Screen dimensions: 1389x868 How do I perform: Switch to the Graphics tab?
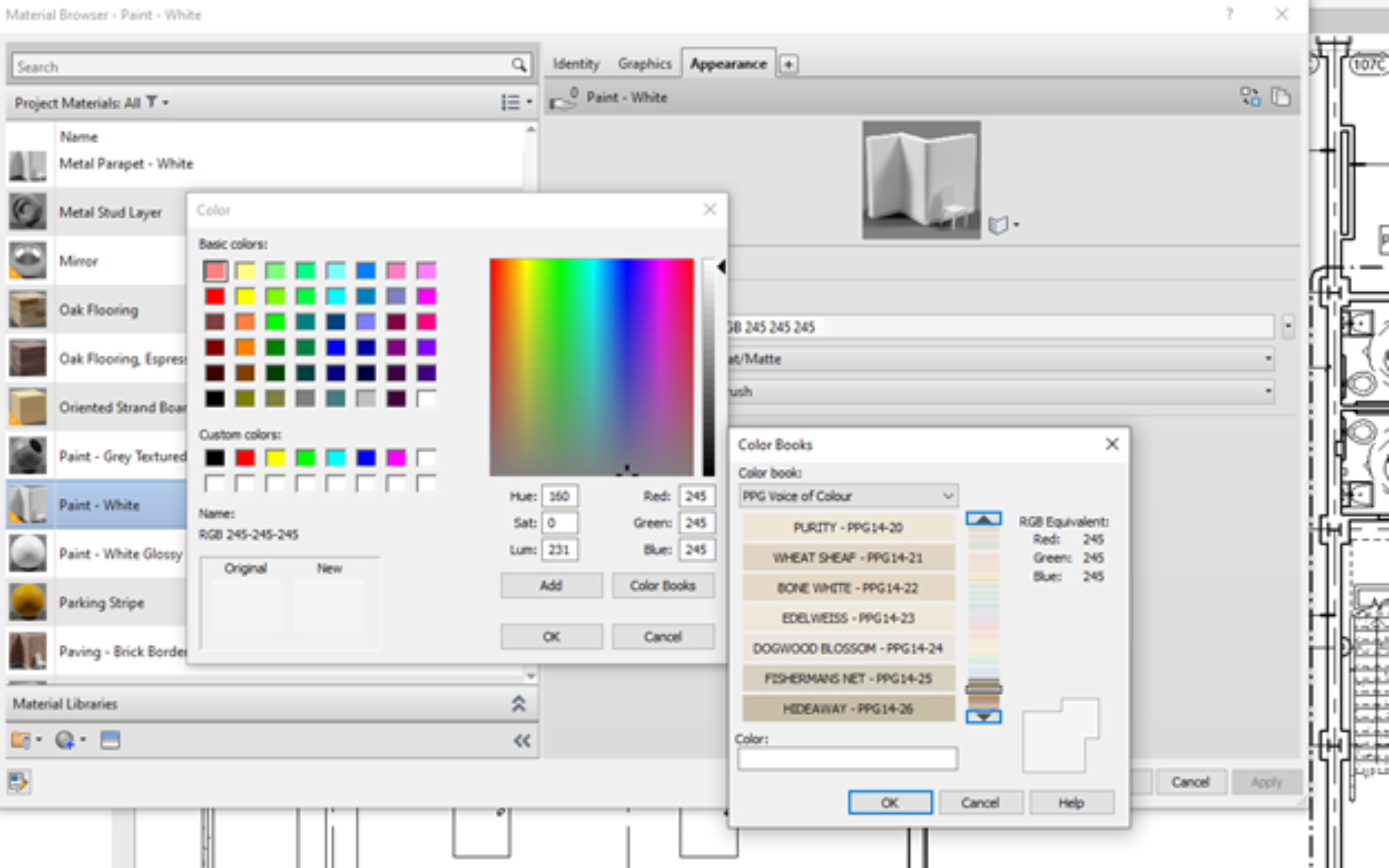tap(644, 63)
